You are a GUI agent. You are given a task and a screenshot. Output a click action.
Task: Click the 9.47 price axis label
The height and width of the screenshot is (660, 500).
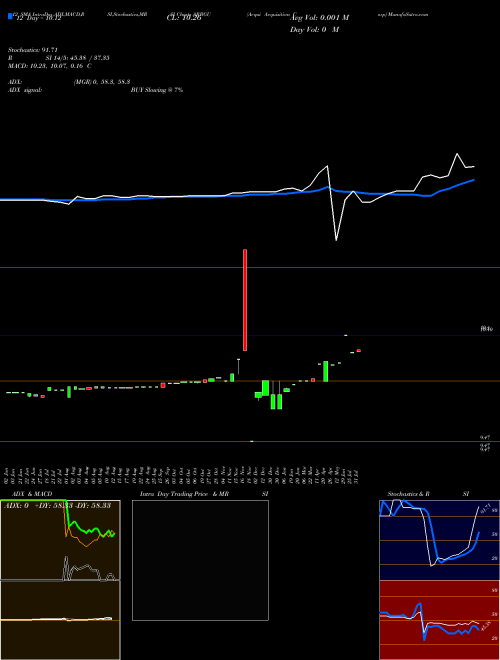click(485, 438)
